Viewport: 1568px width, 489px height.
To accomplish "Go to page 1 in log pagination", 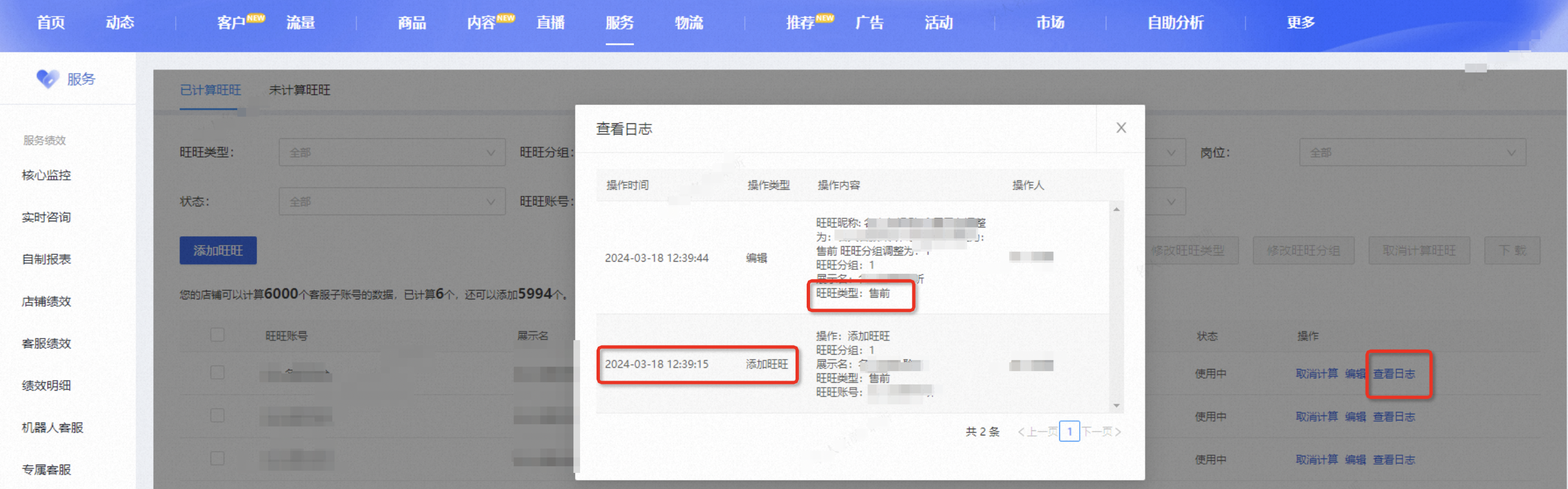I will [x=1069, y=432].
